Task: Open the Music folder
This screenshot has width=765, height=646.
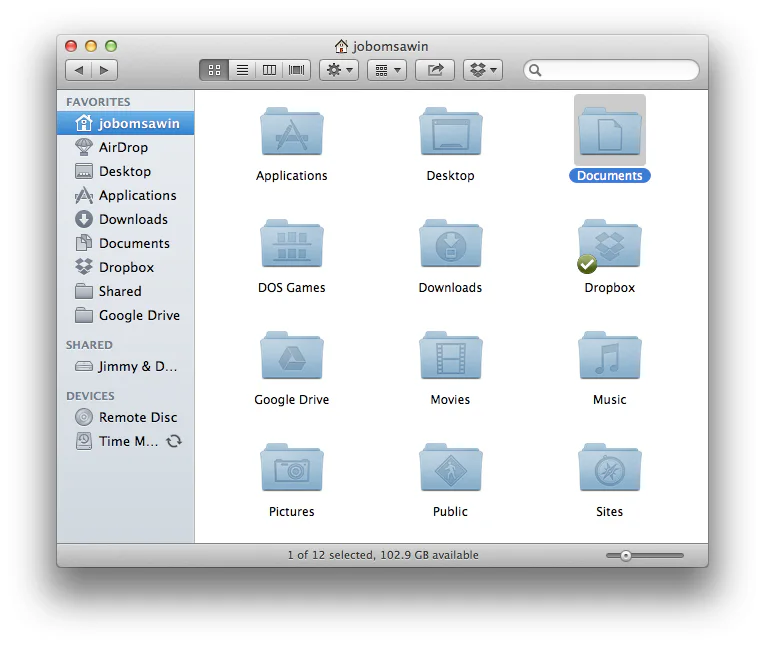Action: [x=610, y=356]
